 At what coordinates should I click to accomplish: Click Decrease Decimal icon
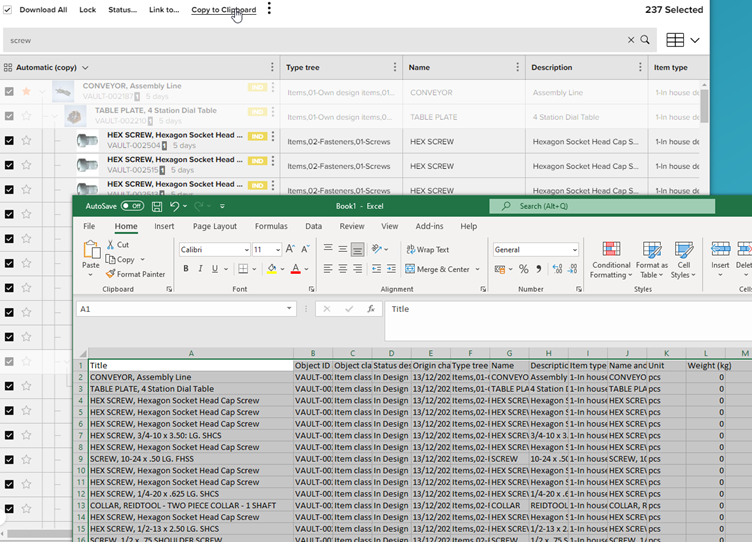pyautogui.click(x=572, y=269)
